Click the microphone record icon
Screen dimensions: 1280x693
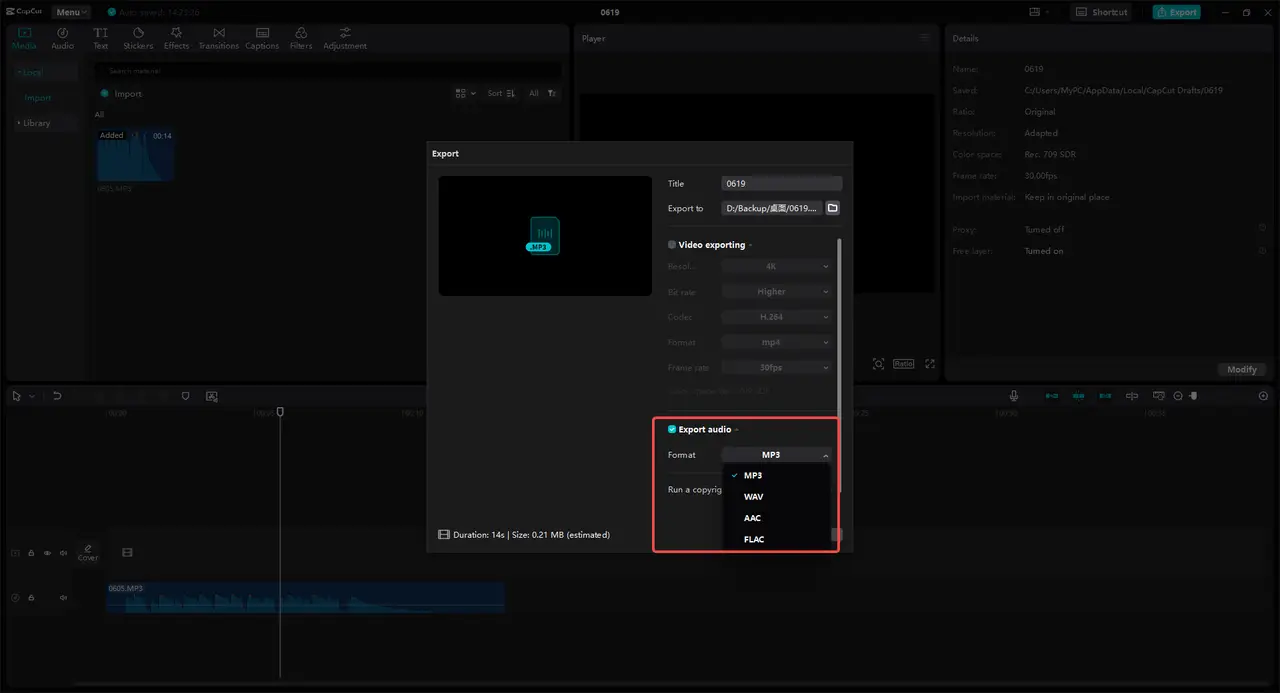[1013, 396]
